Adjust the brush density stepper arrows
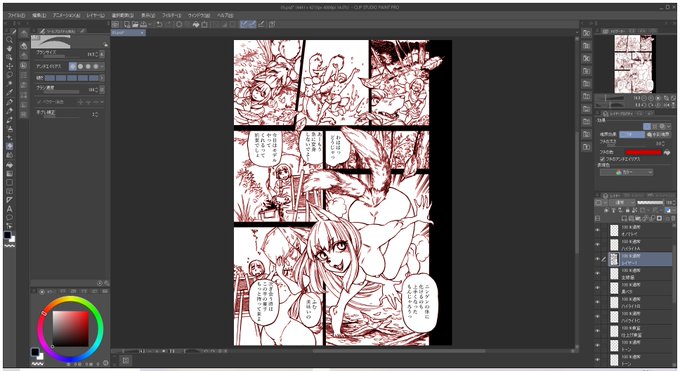This screenshot has width=680, height=371. pos(96,89)
